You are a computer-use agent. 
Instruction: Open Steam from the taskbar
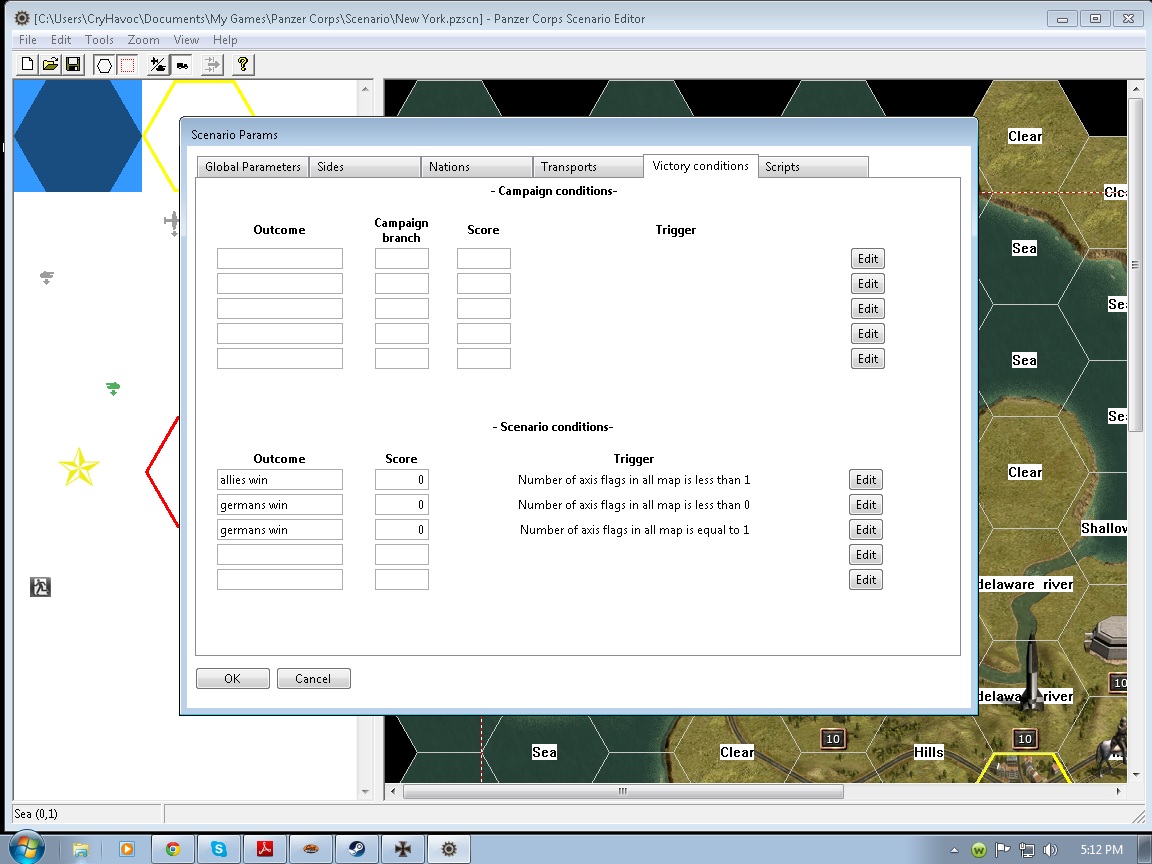(x=357, y=849)
